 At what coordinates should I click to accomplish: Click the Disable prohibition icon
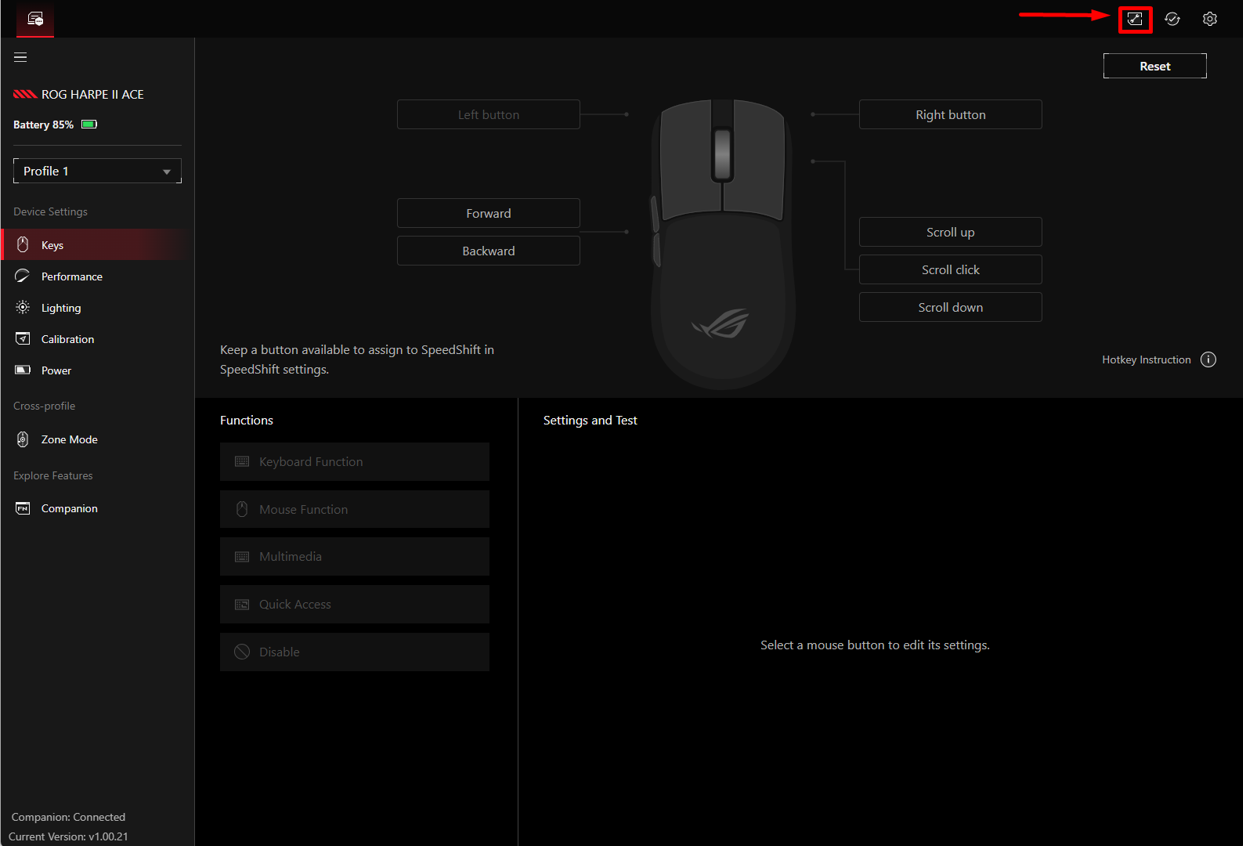(242, 652)
